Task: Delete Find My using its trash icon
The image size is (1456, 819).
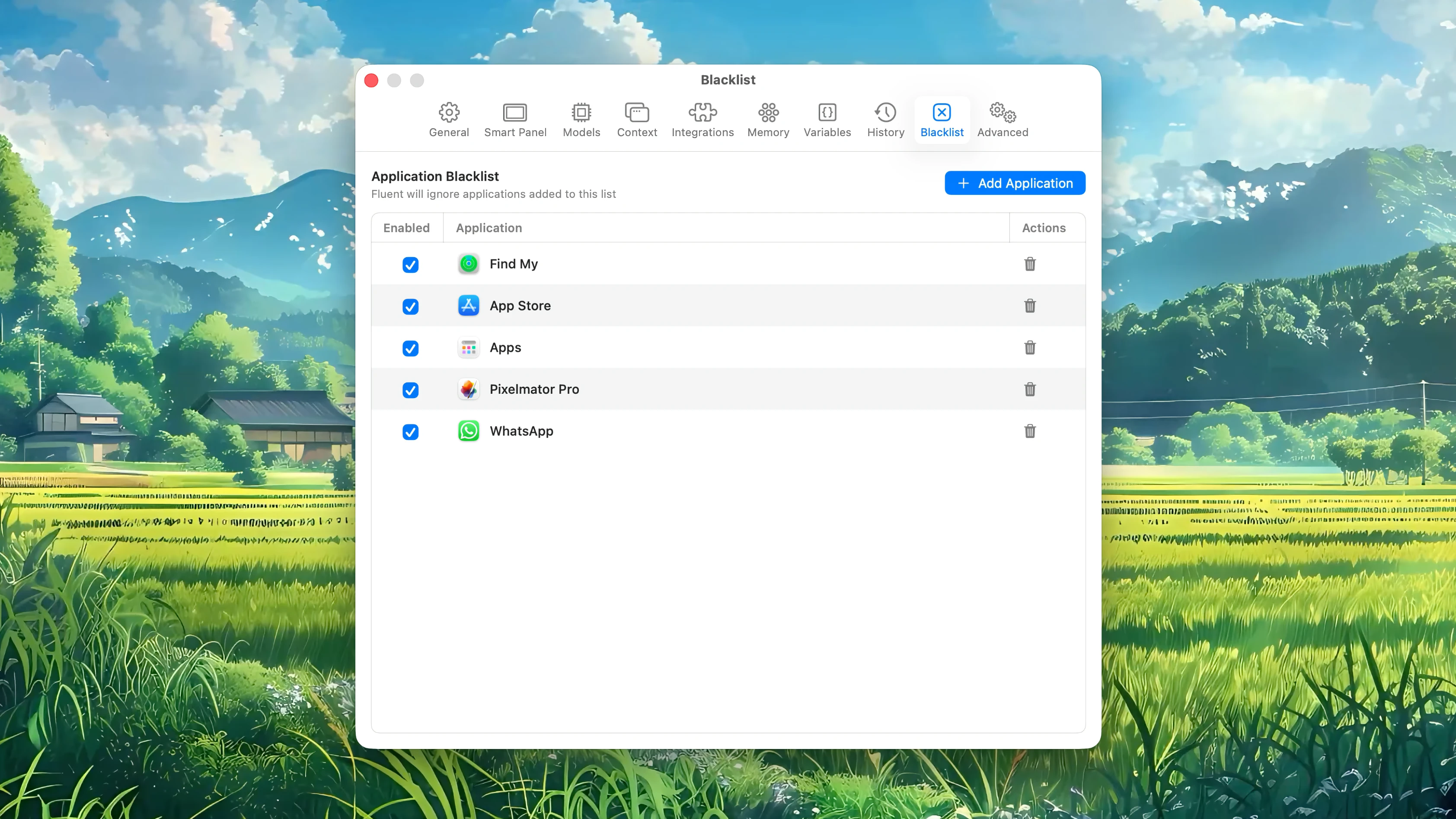Action: click(x=1030, y=263)
